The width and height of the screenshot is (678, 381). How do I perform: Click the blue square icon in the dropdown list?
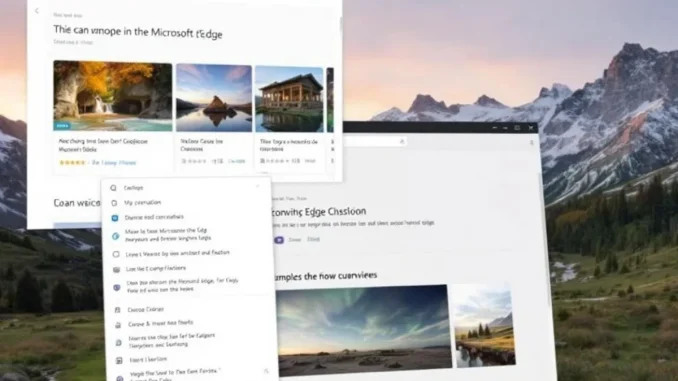click(115, 218)
